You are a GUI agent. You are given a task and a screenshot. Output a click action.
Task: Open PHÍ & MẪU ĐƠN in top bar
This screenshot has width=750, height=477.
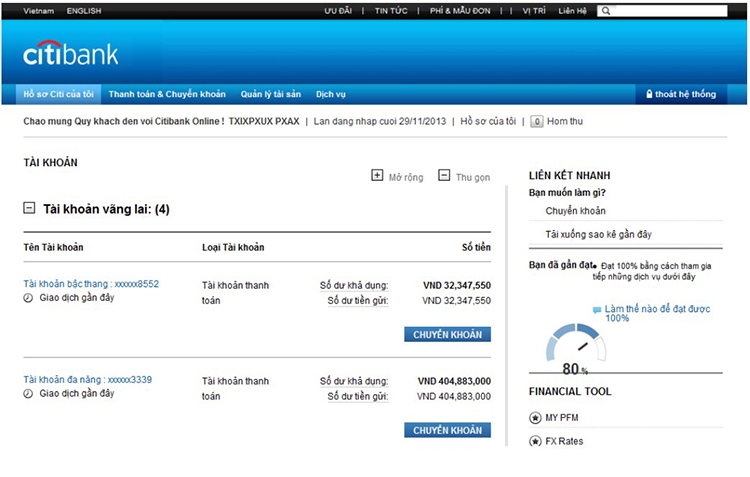click(x=460, y=11)
